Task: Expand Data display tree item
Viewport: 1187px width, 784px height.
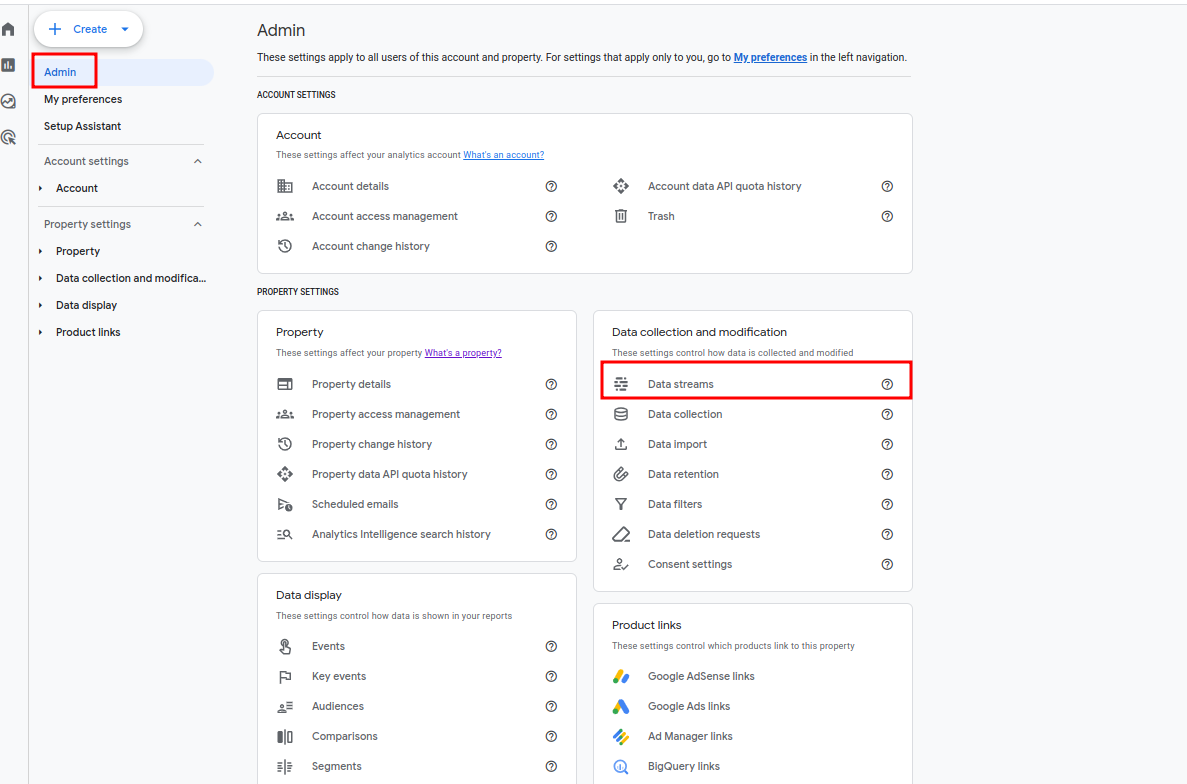Action: (41, 305)
